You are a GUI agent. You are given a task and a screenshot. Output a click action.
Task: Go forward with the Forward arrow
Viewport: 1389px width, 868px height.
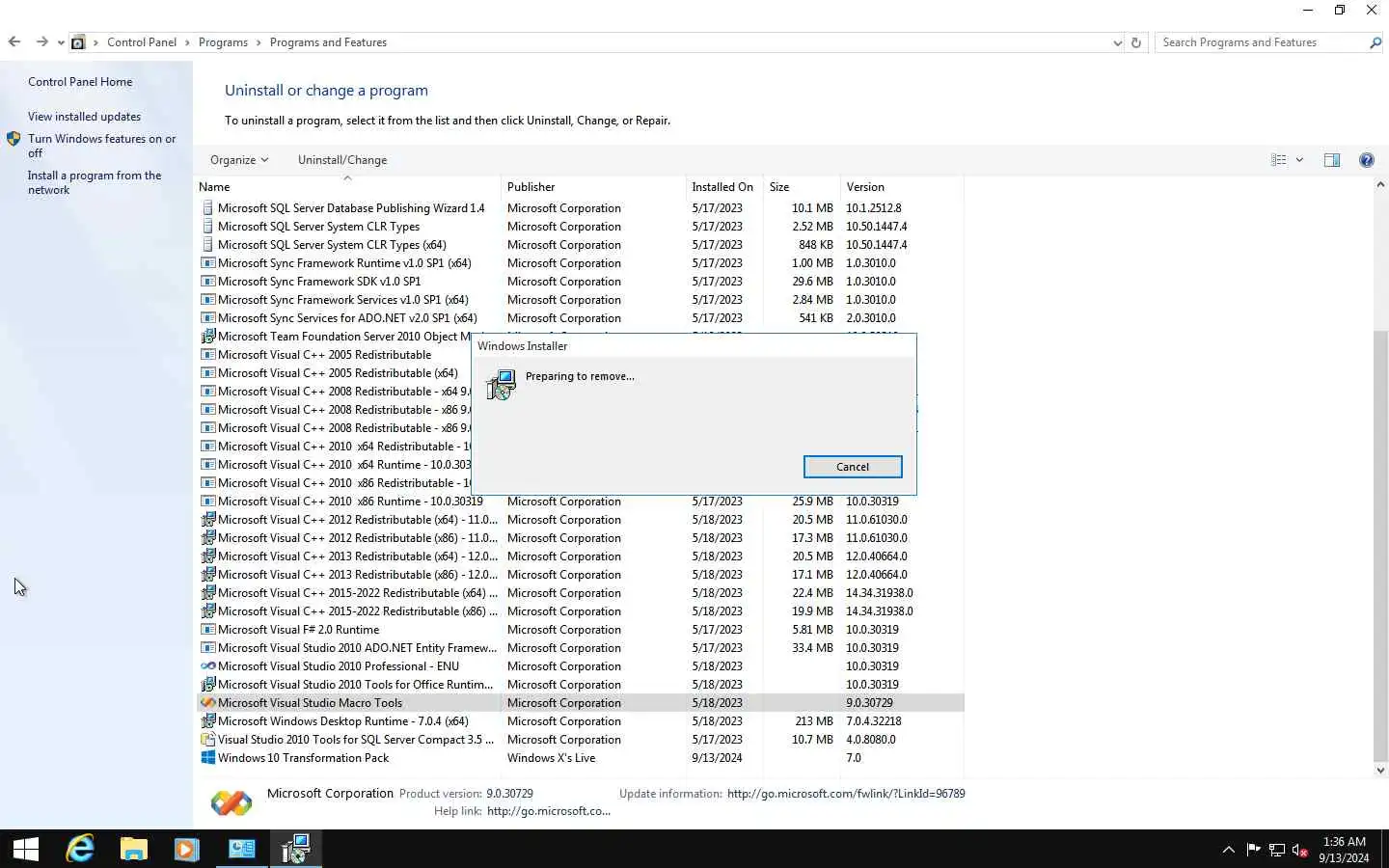(41, 42)
